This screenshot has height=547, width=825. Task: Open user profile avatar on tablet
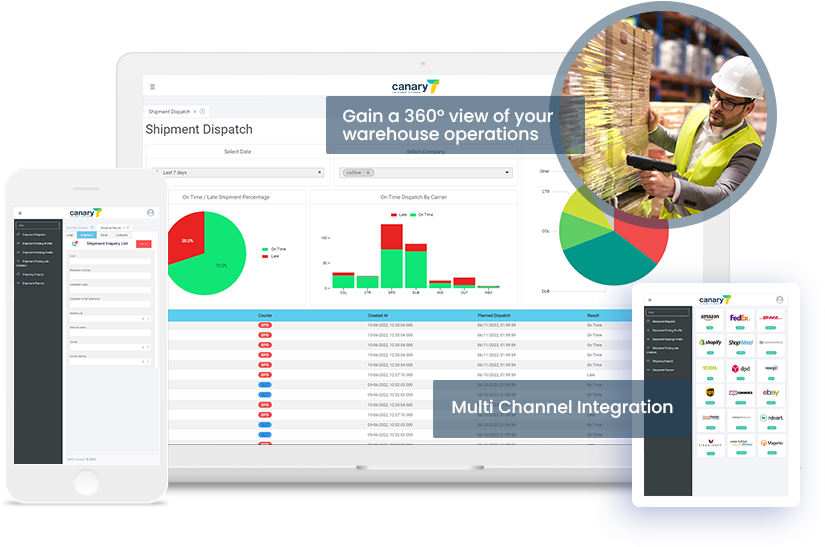[x=780, y=300]
